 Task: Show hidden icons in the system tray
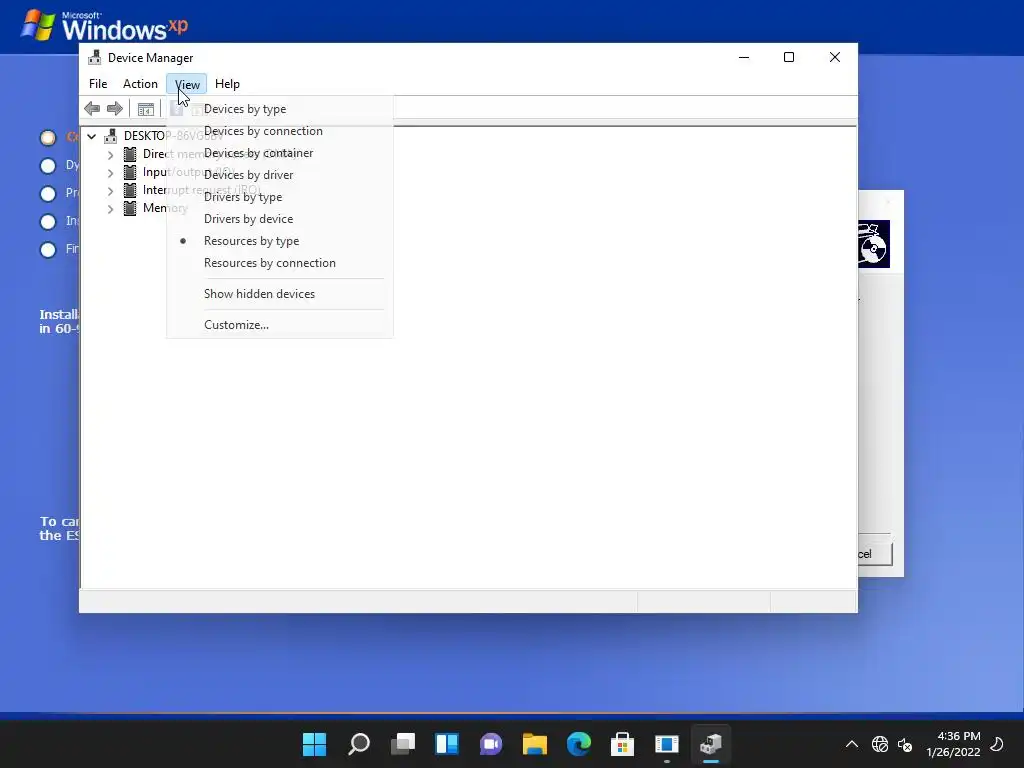click(852, 744)
